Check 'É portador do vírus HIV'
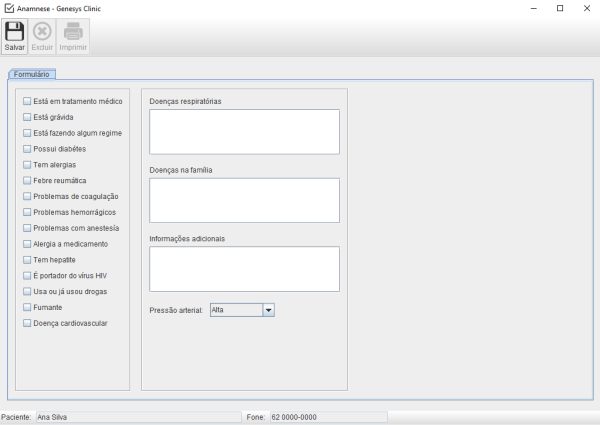 tap(27, 276)
